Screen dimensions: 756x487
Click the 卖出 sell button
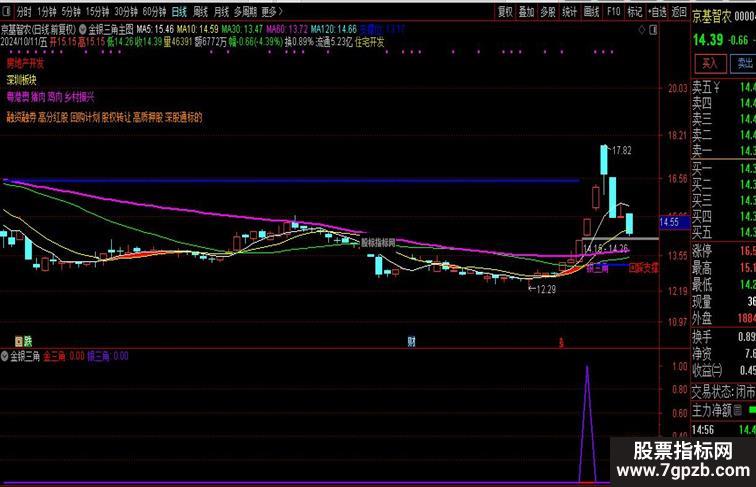click(744, 63)
